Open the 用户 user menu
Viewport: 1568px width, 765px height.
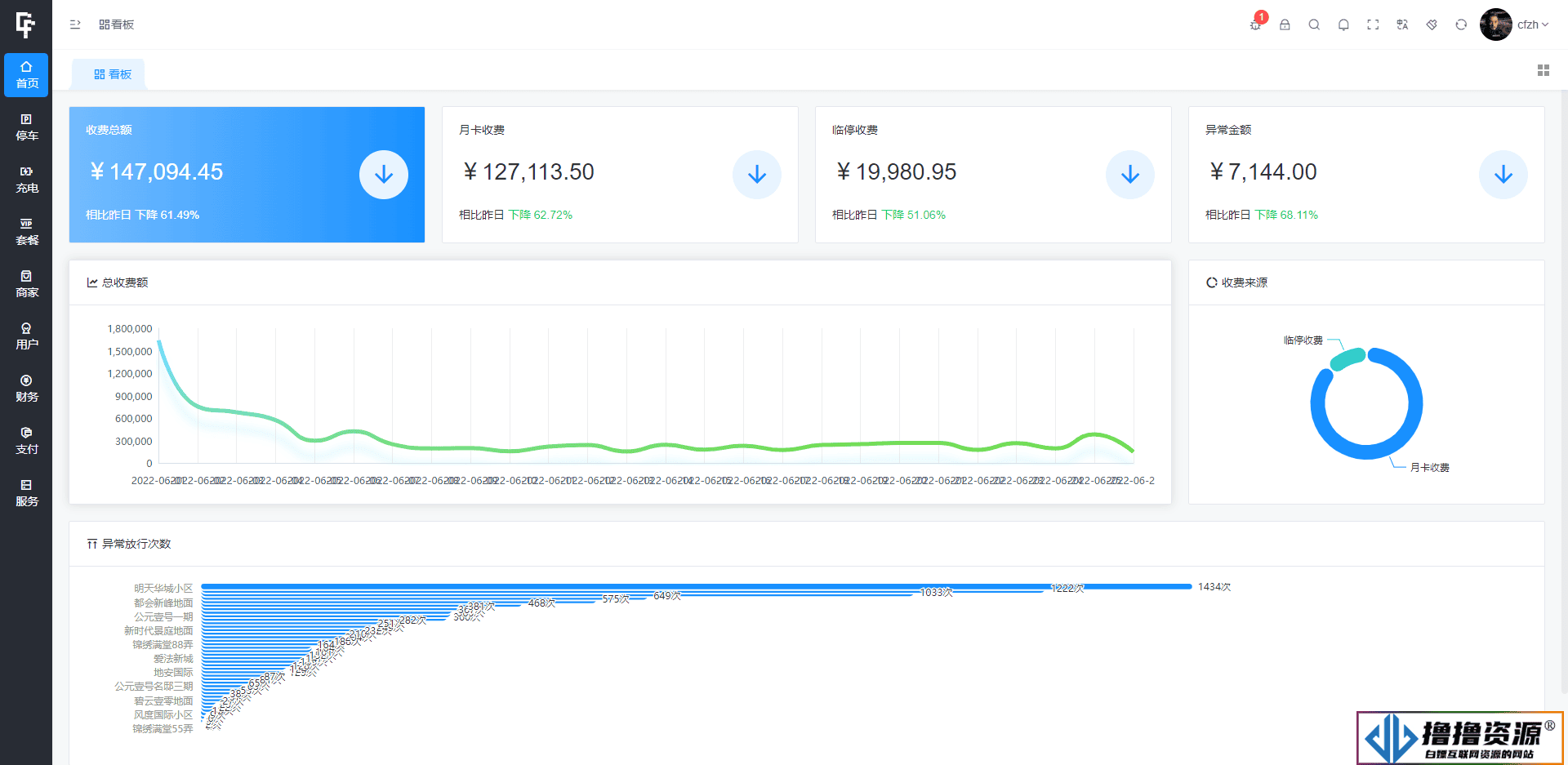tap(26, 336)
